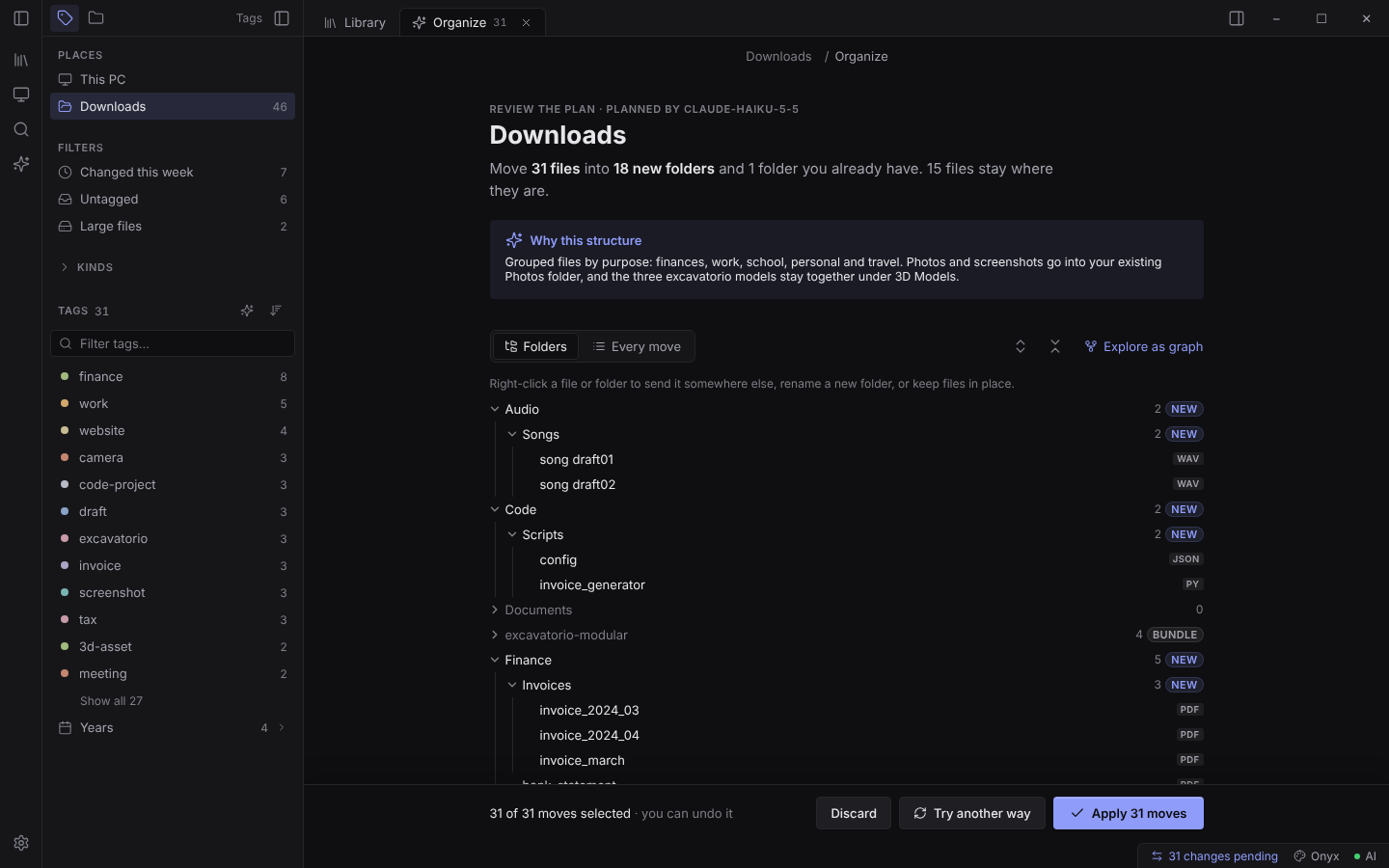
Task: Expand all folders in the plan
Action: (1021, 346)
